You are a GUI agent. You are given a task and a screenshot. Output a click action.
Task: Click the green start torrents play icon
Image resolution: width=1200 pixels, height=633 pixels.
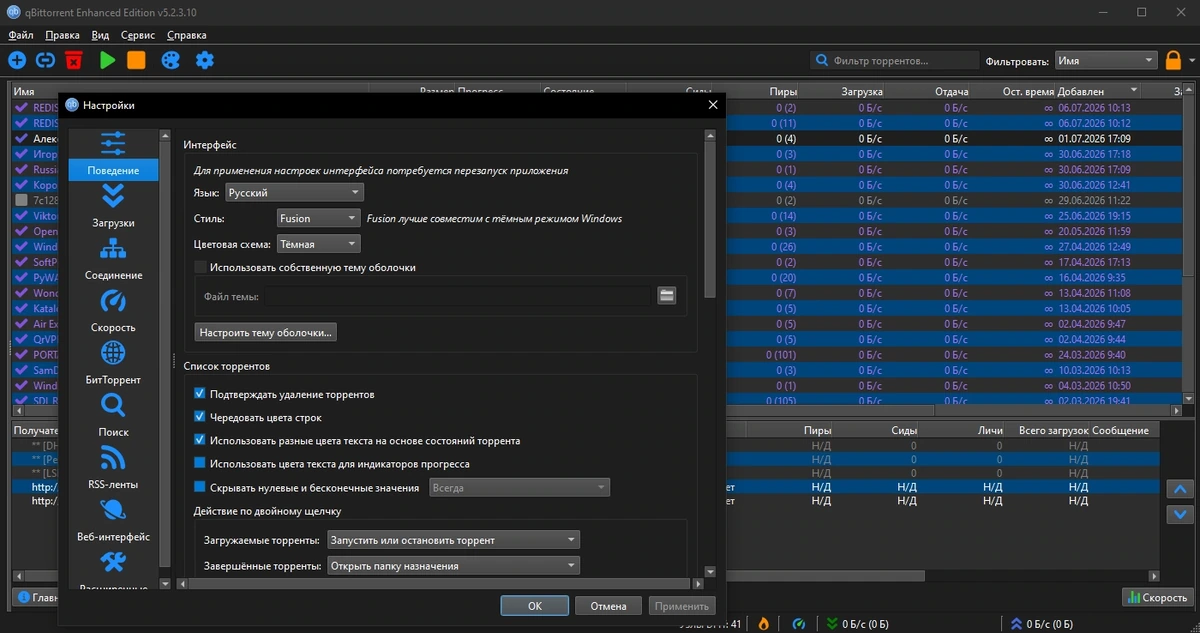pos(108,60)
